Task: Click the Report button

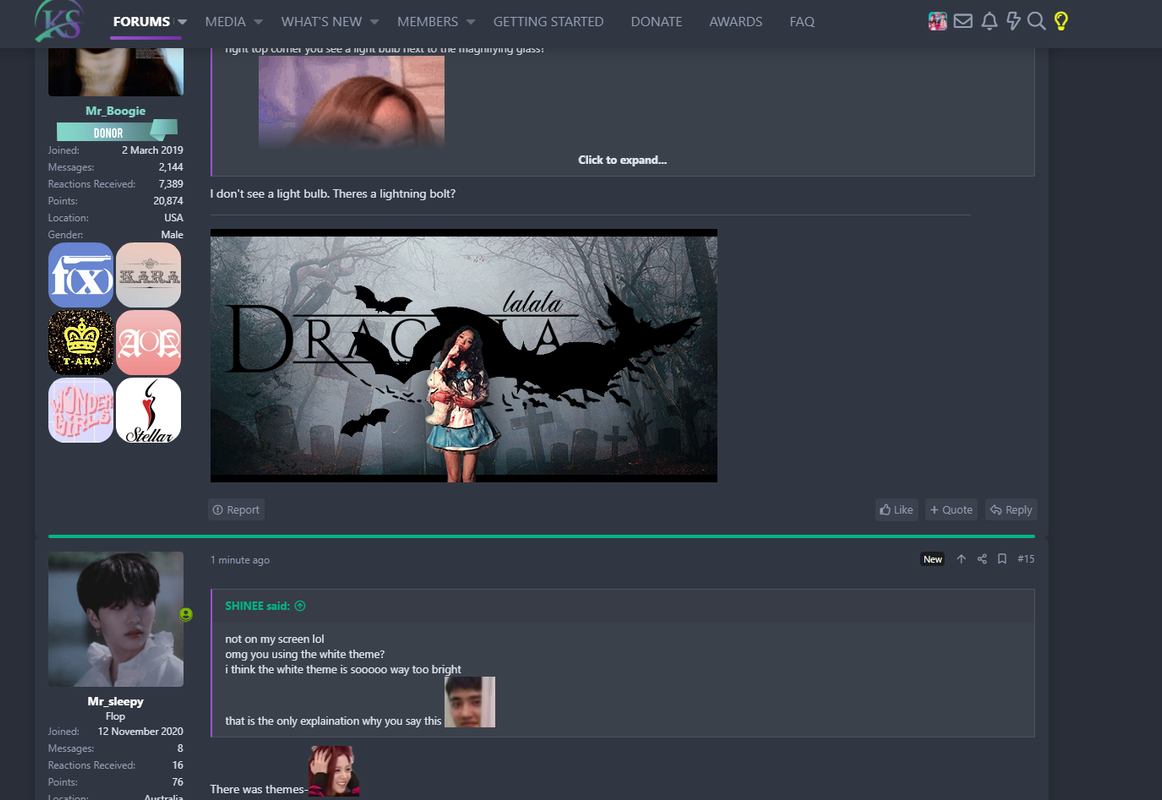Action: [x=236, y=510]
